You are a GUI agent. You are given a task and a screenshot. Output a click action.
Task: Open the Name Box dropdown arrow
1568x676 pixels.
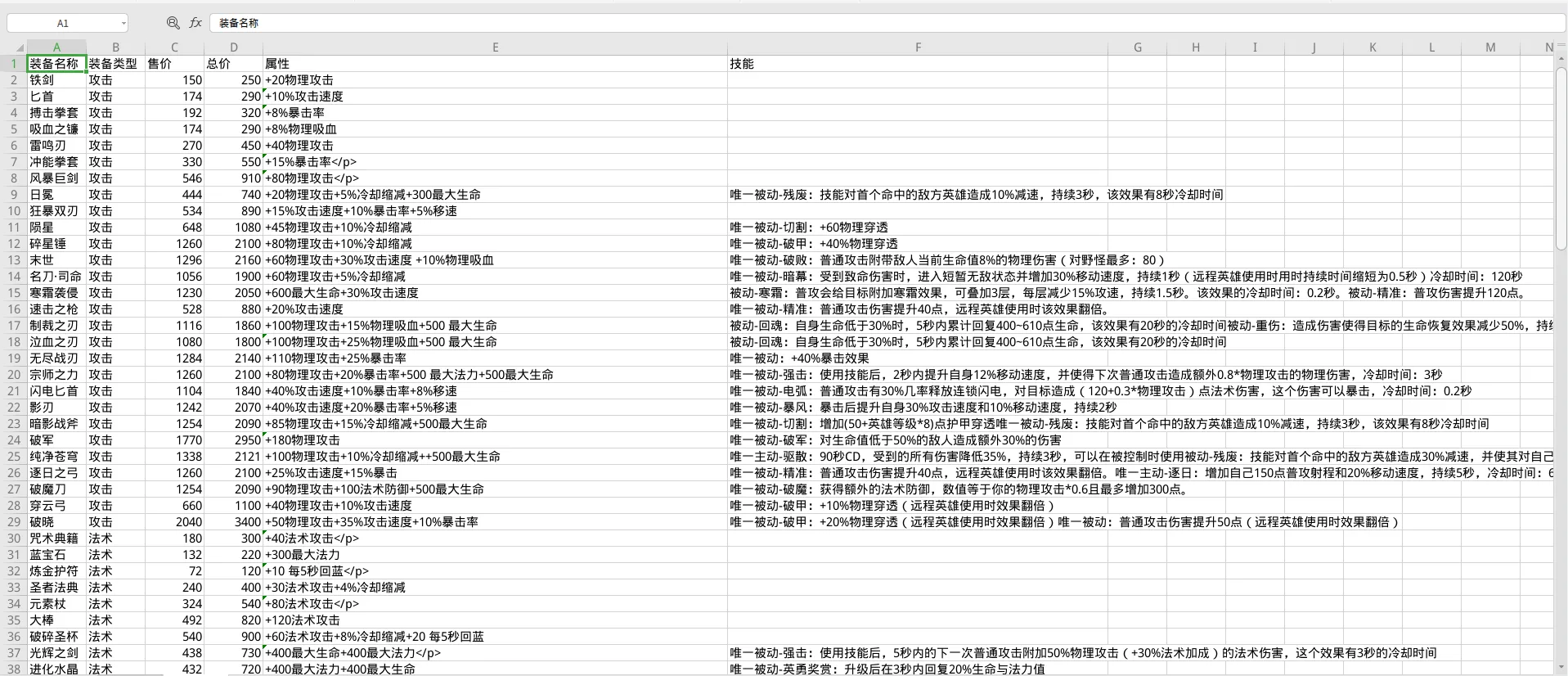coord(124,24)
